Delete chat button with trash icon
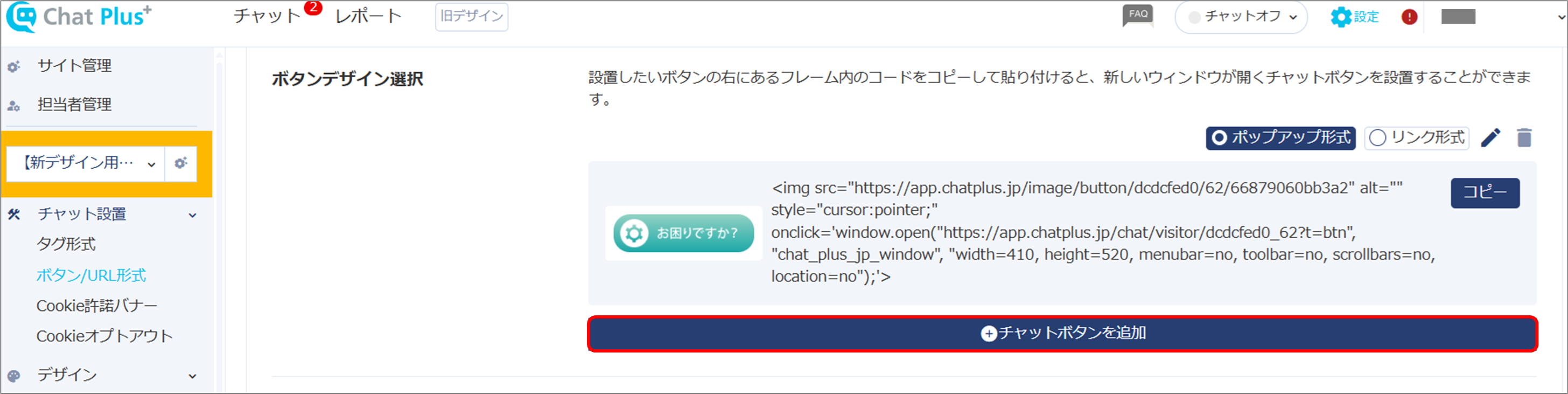1568x394 pixels. click(x=1524, y=137)
